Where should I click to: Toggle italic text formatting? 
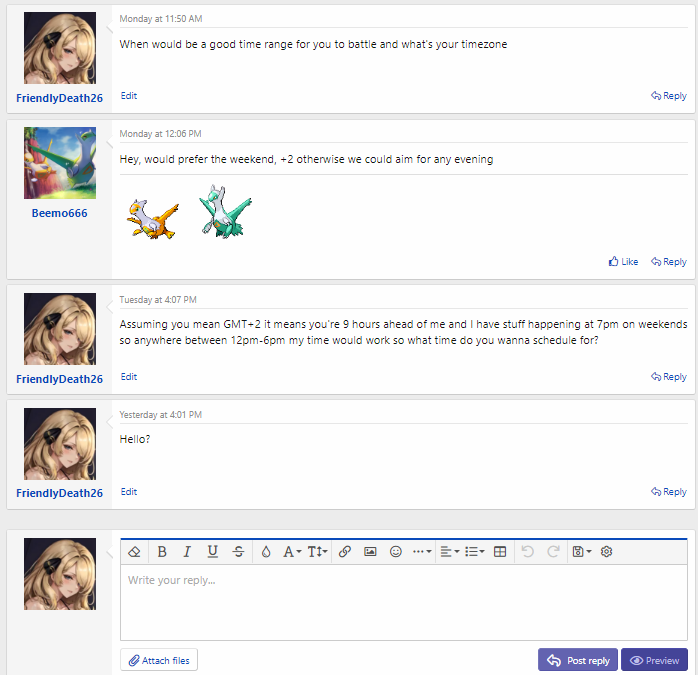coord(187,551)
